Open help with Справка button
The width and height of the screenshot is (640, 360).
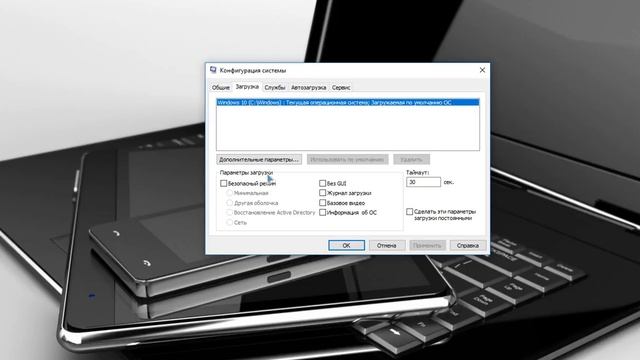[x=468, y=245]
